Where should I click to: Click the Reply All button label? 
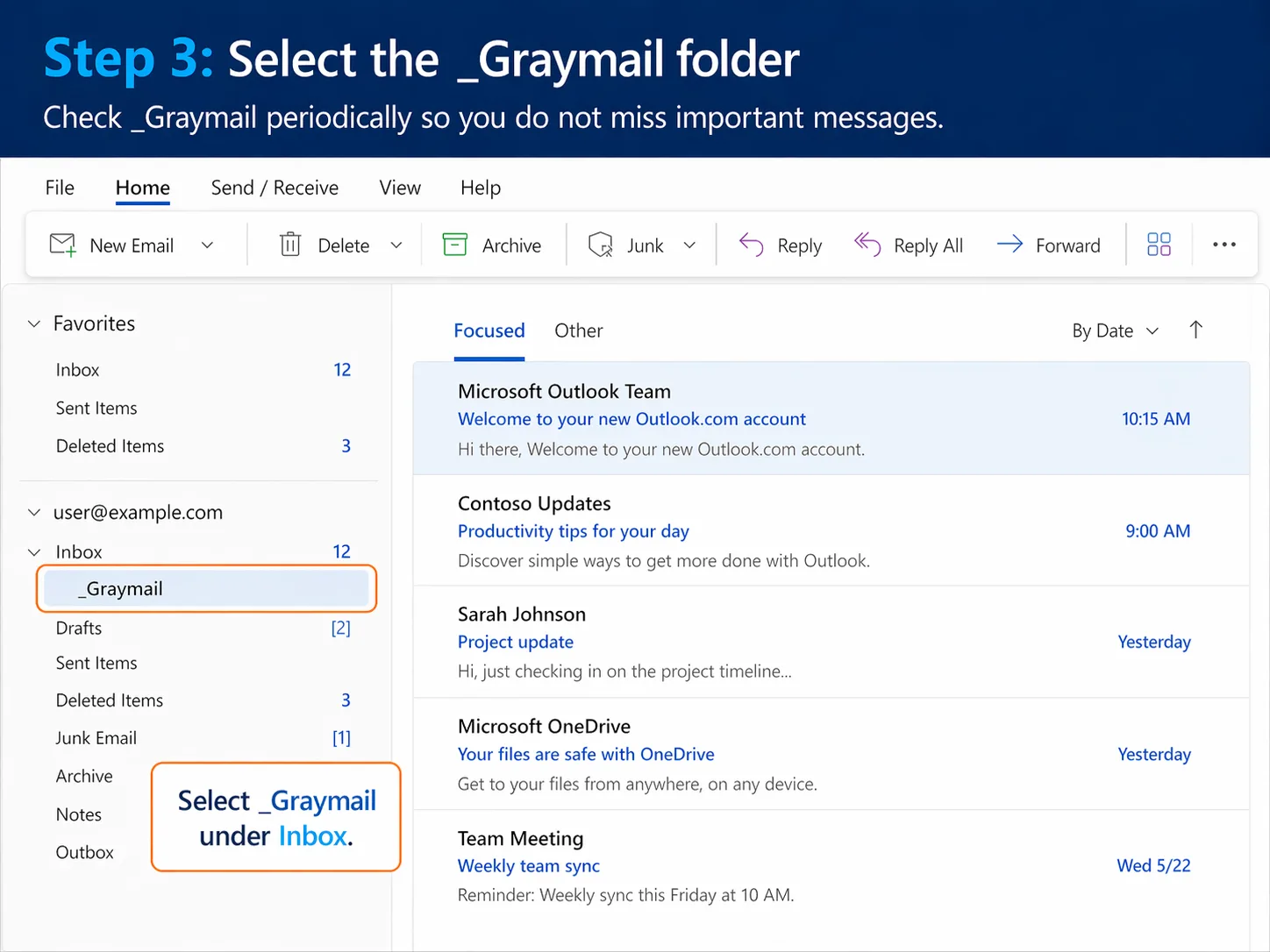click(x=928, y=246)
